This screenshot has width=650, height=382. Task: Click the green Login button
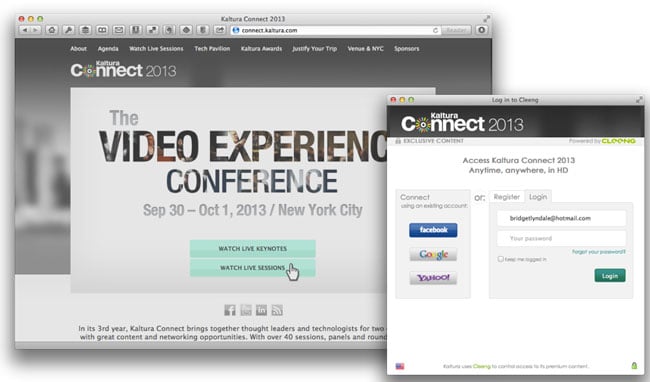610,276
